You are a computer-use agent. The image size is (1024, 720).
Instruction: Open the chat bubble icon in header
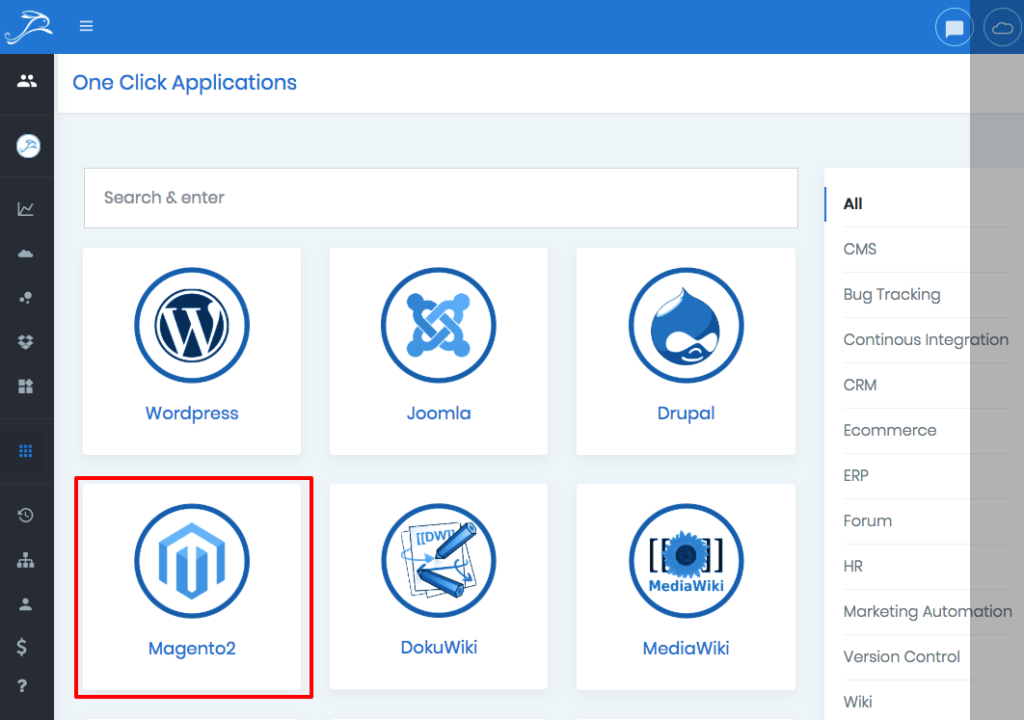tap(954, 28)
